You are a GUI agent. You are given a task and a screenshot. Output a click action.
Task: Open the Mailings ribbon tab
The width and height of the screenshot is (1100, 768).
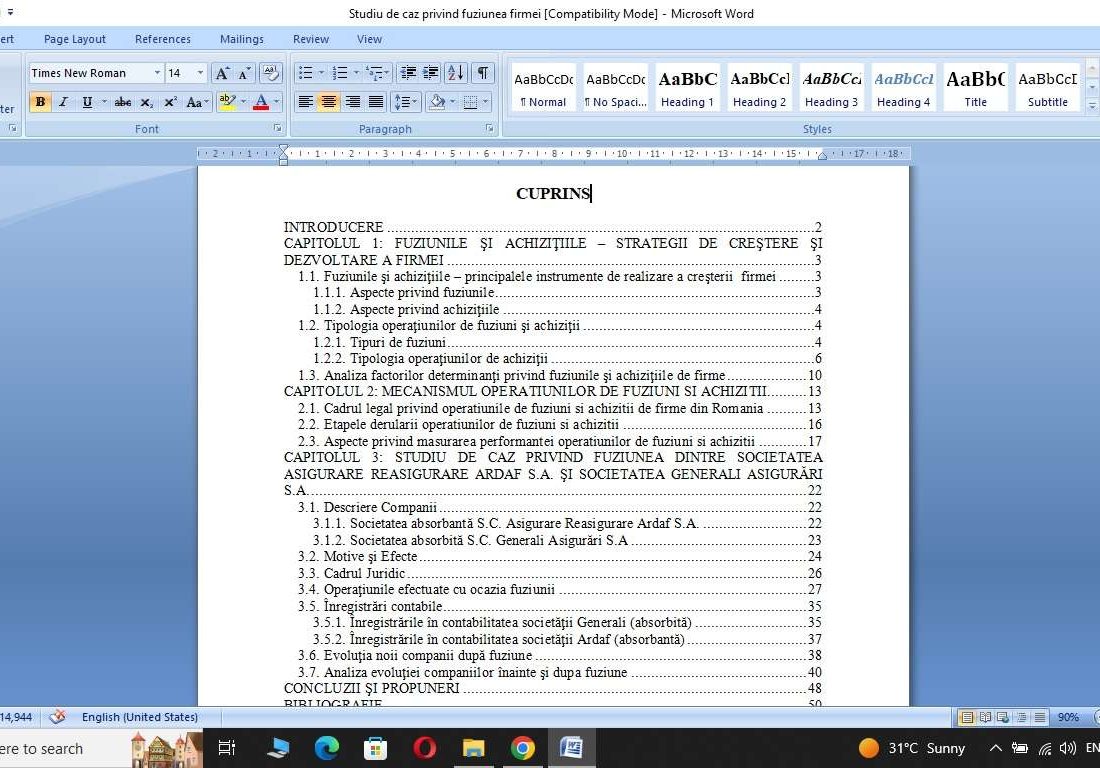(x=241, y=39)
